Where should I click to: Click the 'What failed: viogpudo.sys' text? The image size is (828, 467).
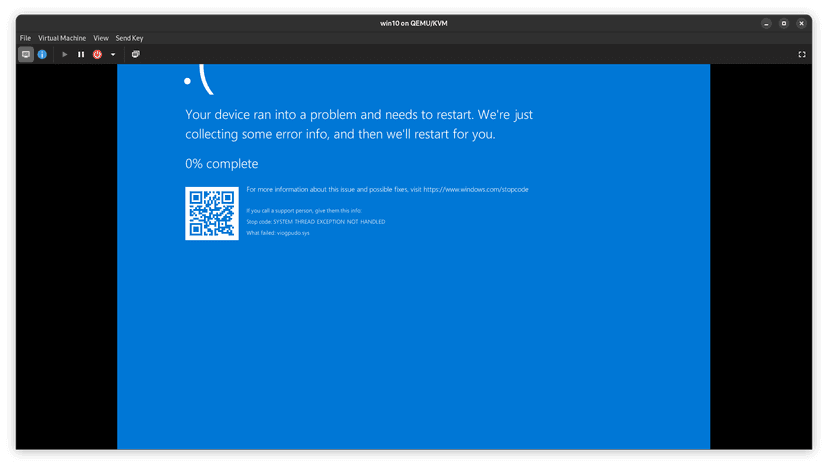pos(277,233)
